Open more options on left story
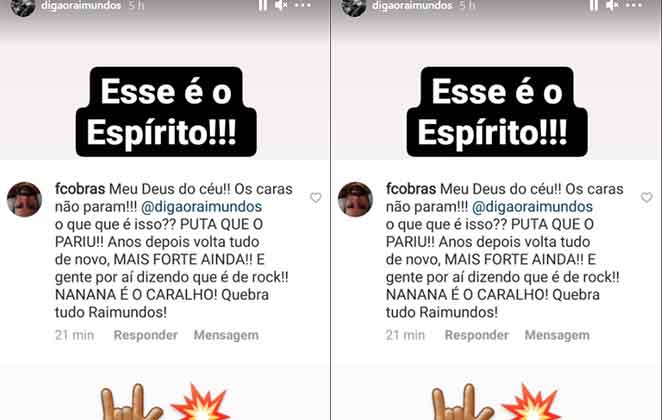The height and width of the screenshot is (420, 662). point(303,5)
